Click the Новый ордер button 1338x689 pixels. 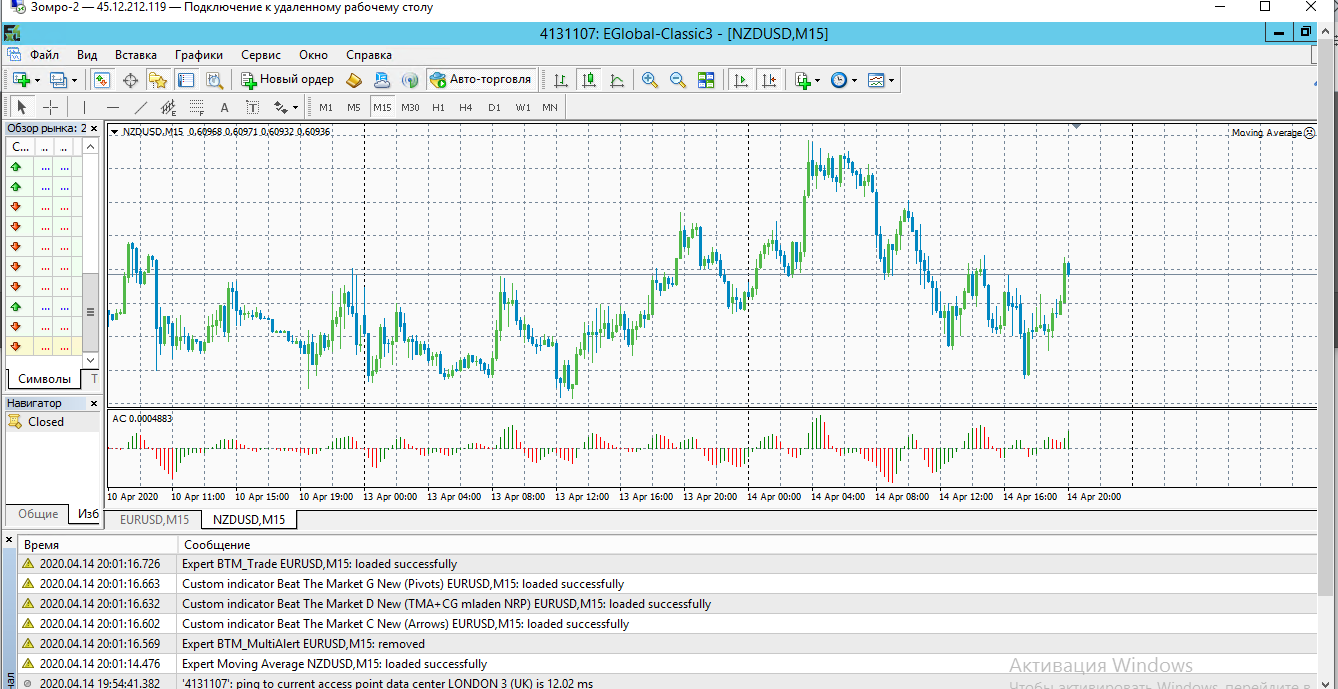tap(287, 80)
